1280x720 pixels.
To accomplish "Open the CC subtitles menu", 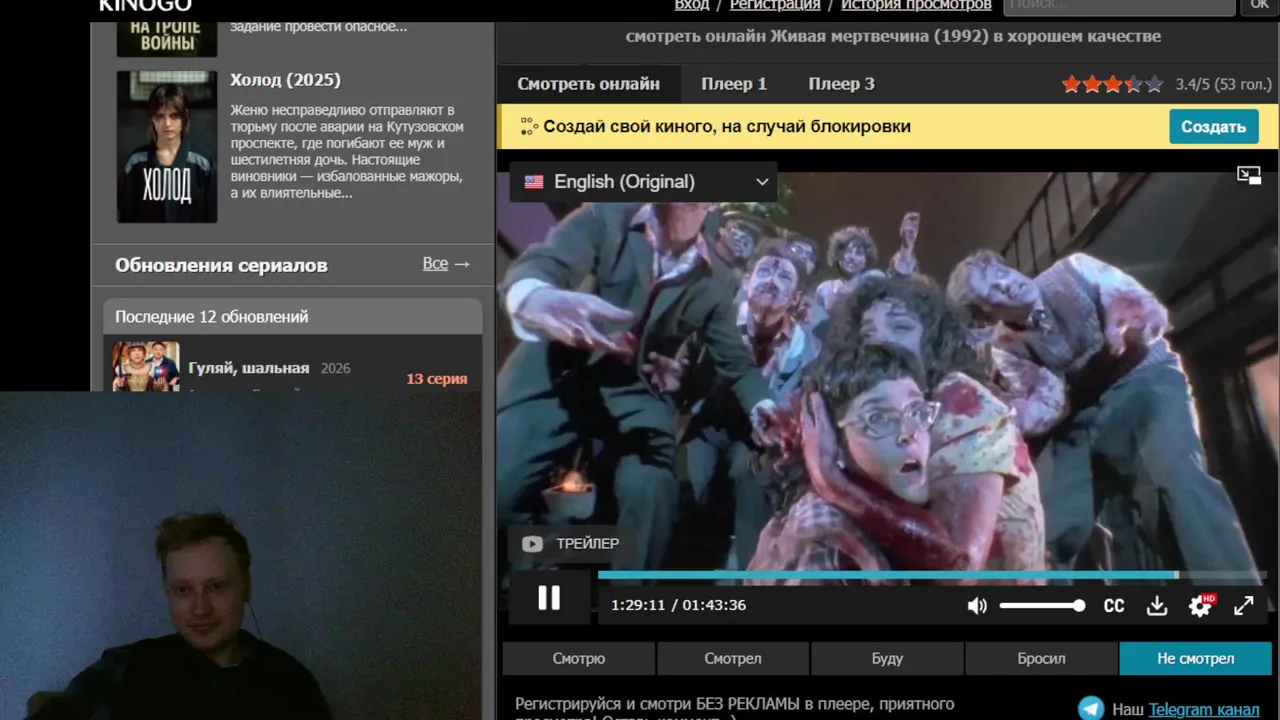I will pos(1114,605).
